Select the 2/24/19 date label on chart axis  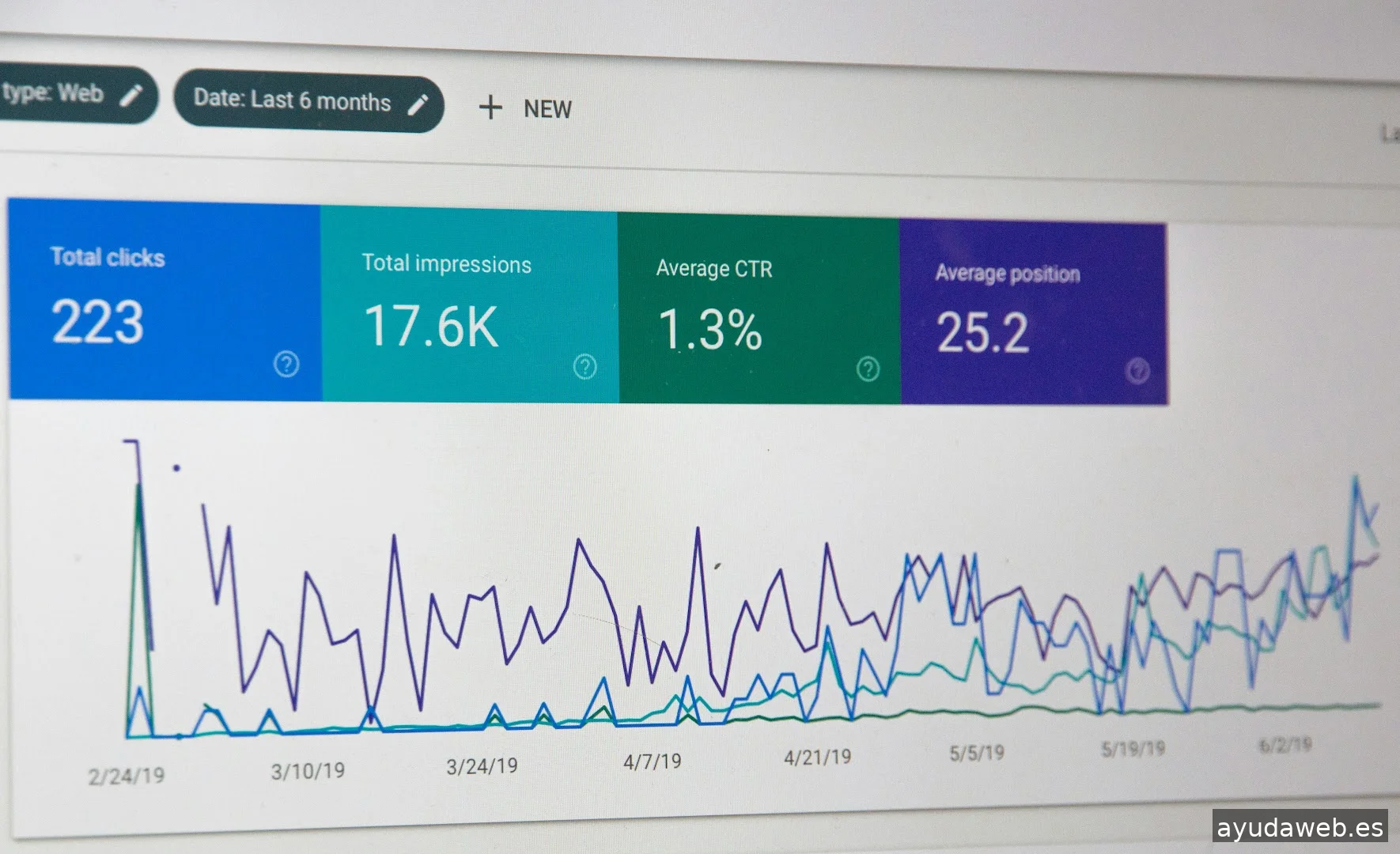127,776
